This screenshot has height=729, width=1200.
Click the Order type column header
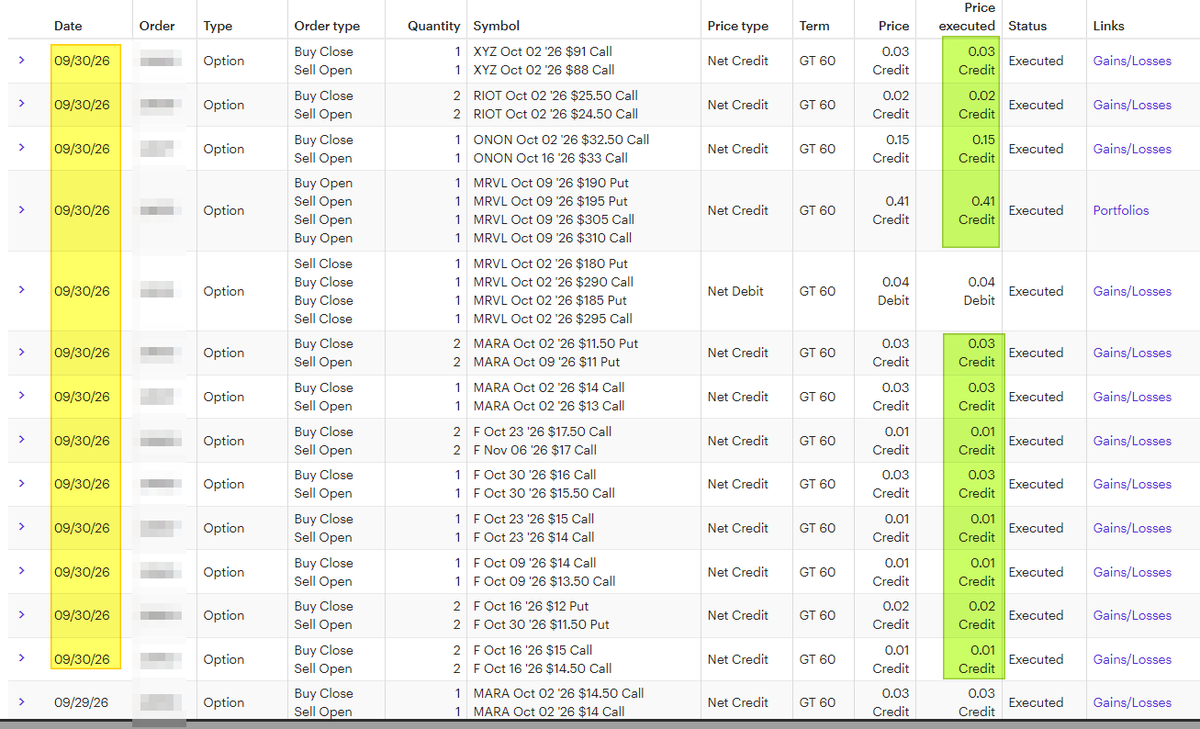pos(327,26)
